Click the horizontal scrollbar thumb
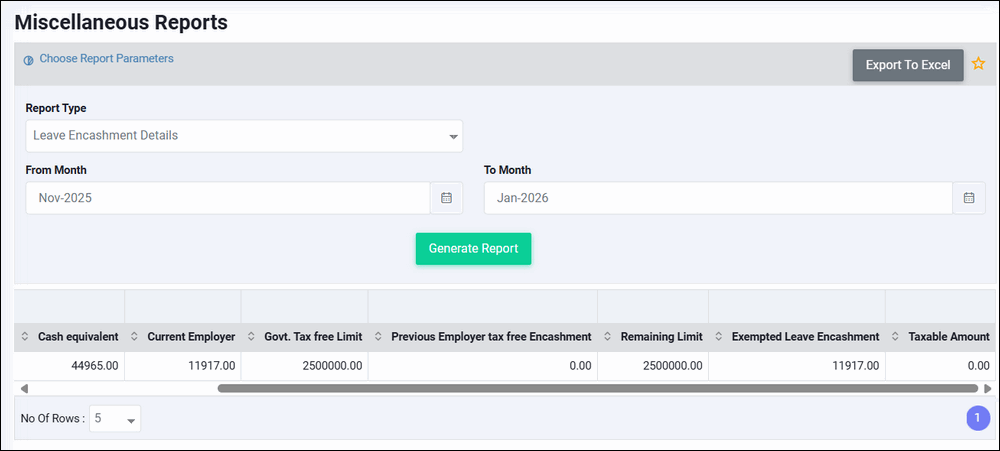 coord(597,388)
